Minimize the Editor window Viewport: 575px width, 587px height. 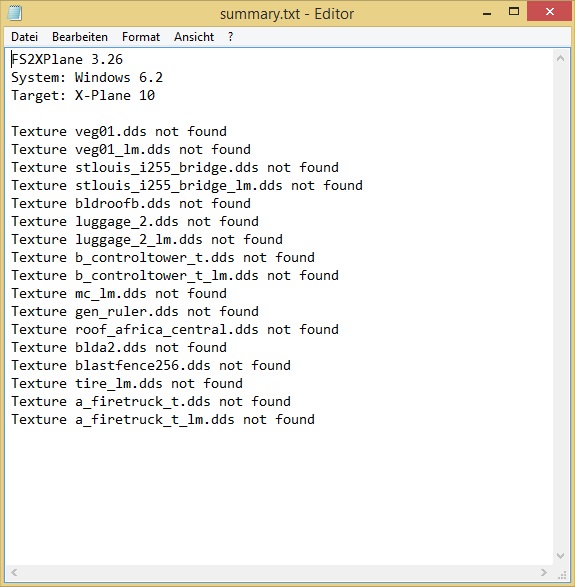tap(487, 13)
